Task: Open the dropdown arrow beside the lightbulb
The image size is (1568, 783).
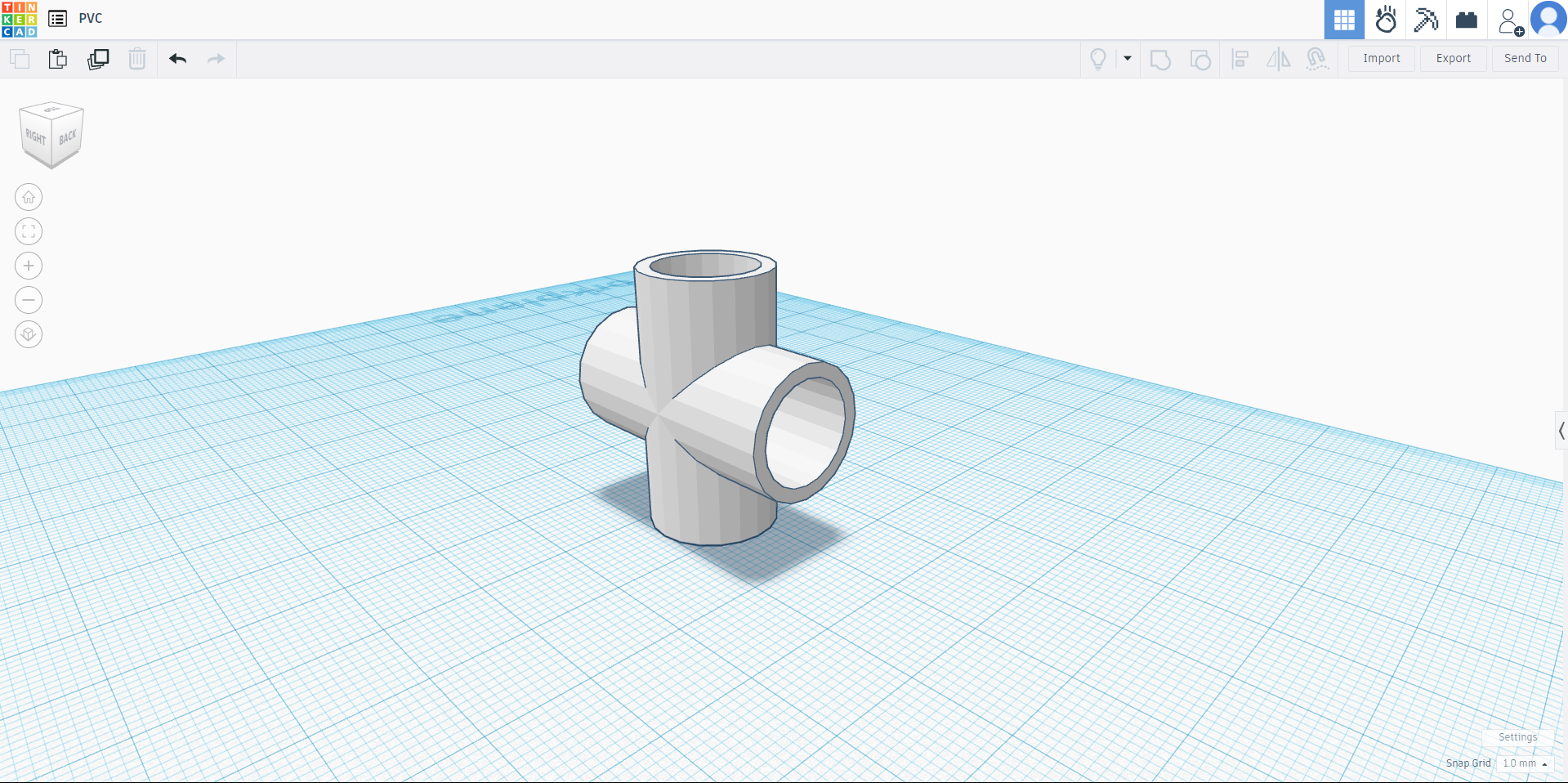Action: (x=1128, y=59)
